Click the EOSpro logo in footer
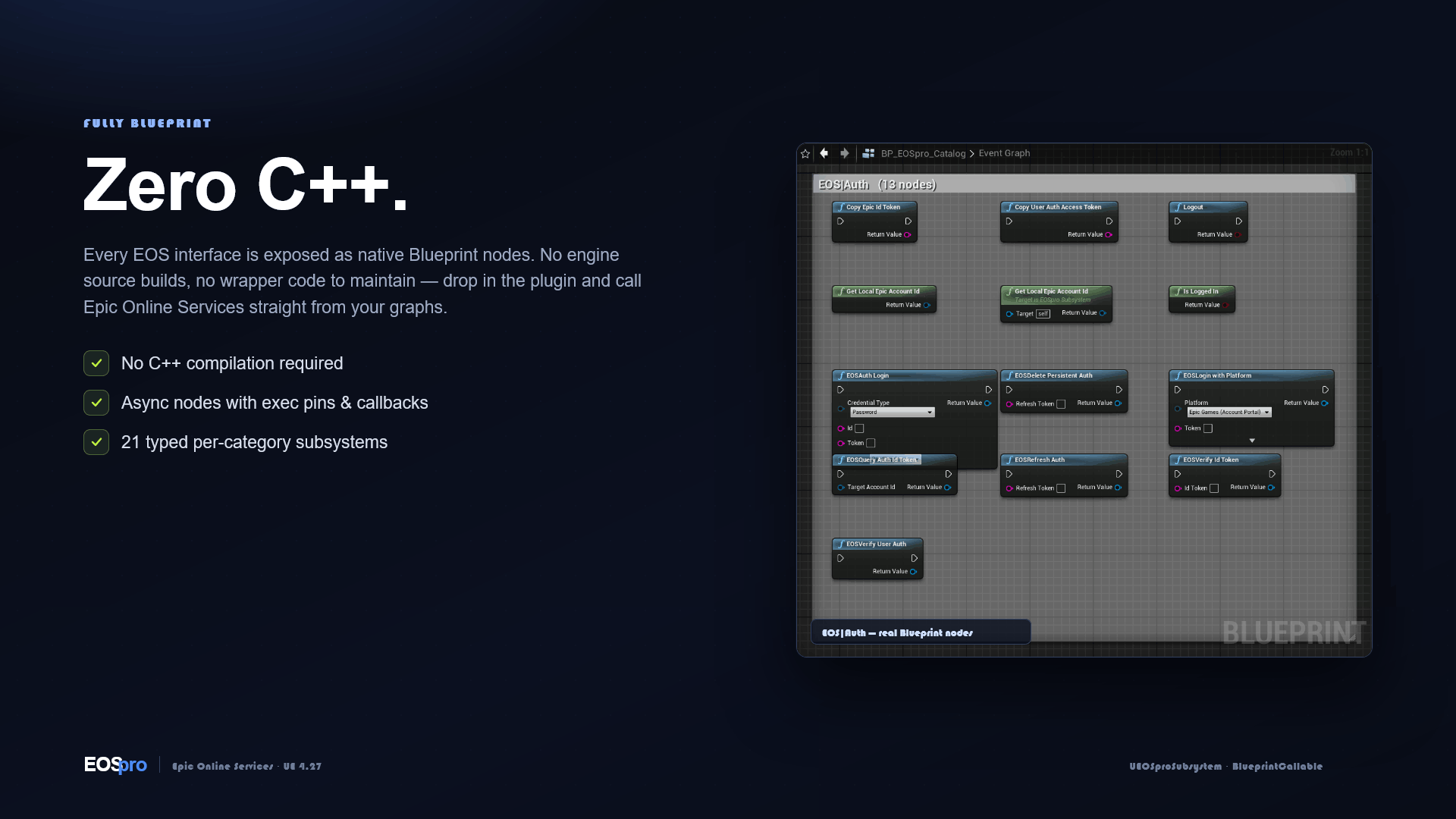This screenshot has height=819, width=1456. pos(115,764)
